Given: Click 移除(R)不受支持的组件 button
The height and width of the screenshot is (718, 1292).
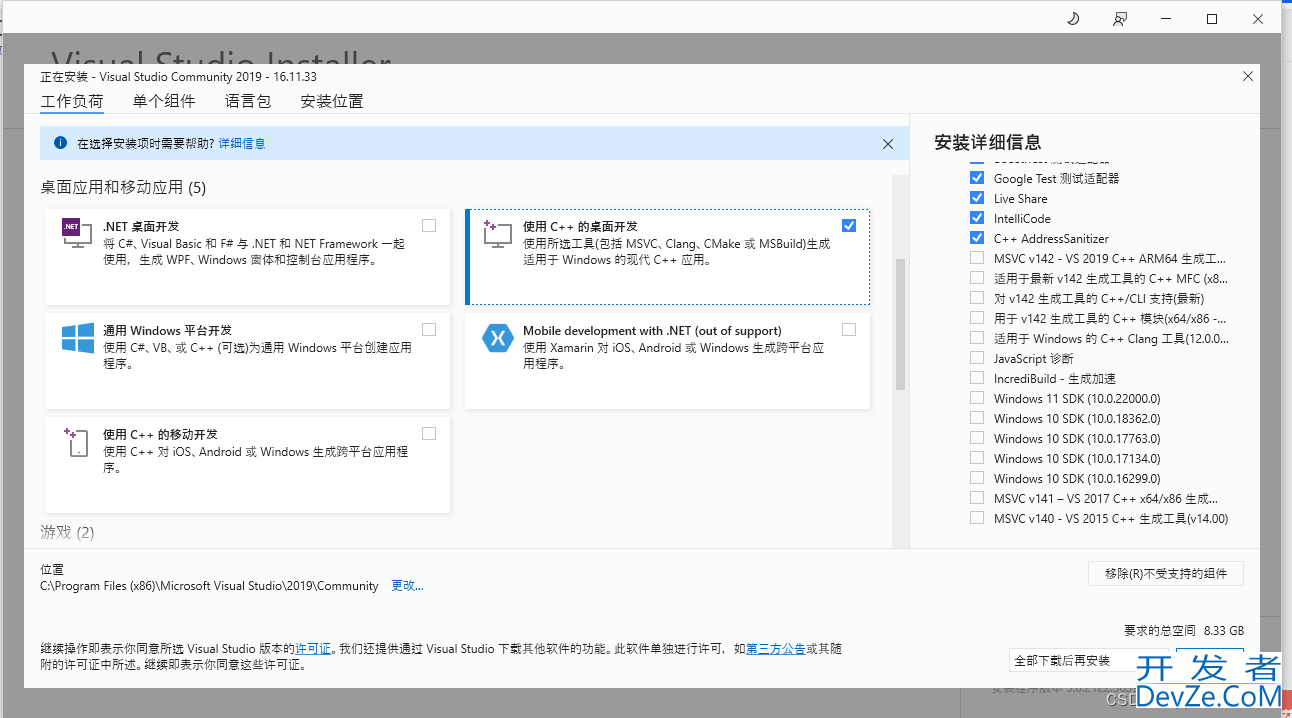Looking at the screenshot, I should coord(1166,574).
